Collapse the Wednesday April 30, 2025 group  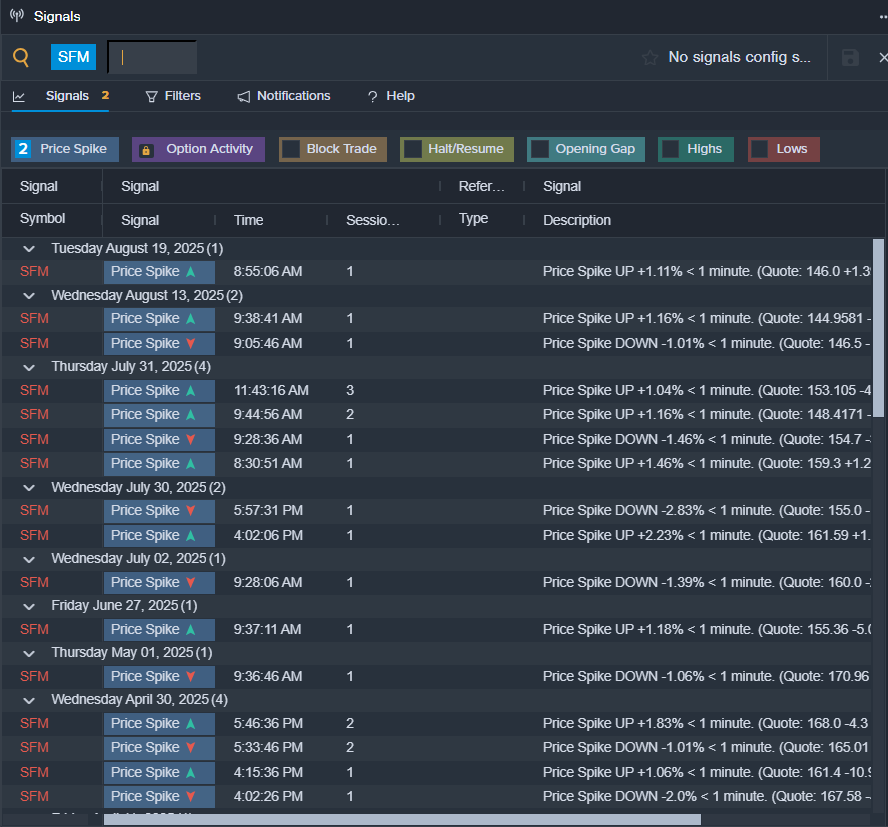point(31,700)
